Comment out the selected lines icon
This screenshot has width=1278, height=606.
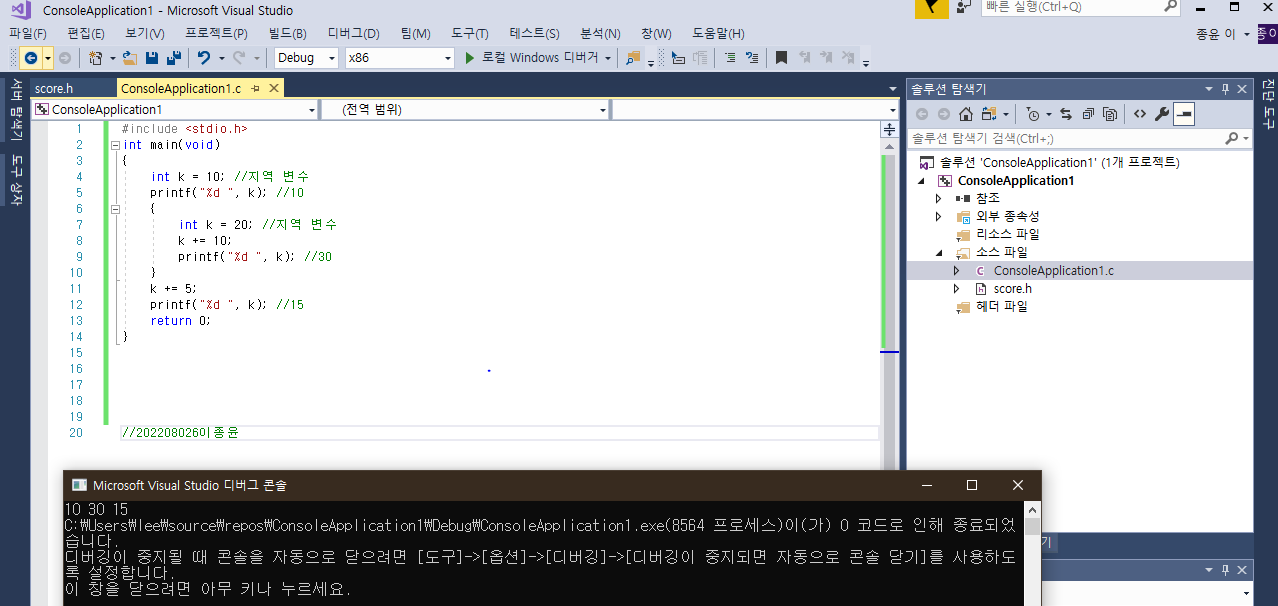point(729,58)
